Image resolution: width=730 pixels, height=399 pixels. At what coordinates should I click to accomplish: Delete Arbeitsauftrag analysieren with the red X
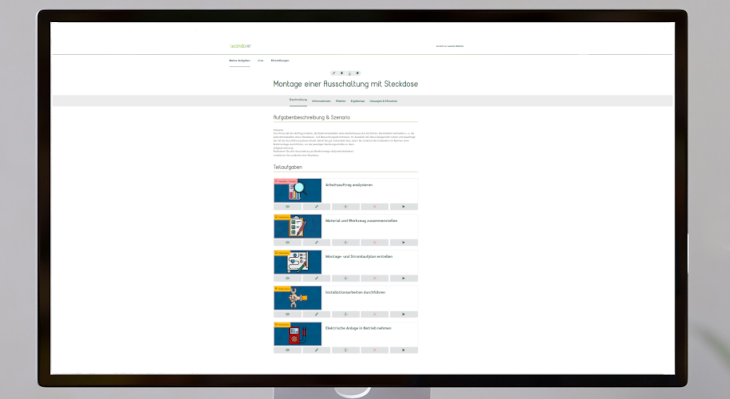pyautogui.click(x=375, y=207)
